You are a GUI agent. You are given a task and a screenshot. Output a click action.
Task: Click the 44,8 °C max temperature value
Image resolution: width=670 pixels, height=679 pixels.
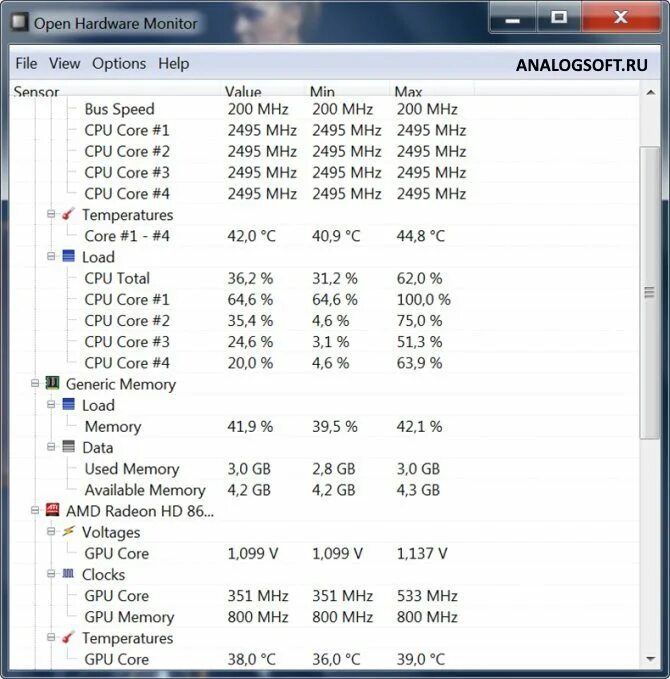coord(421,236)
